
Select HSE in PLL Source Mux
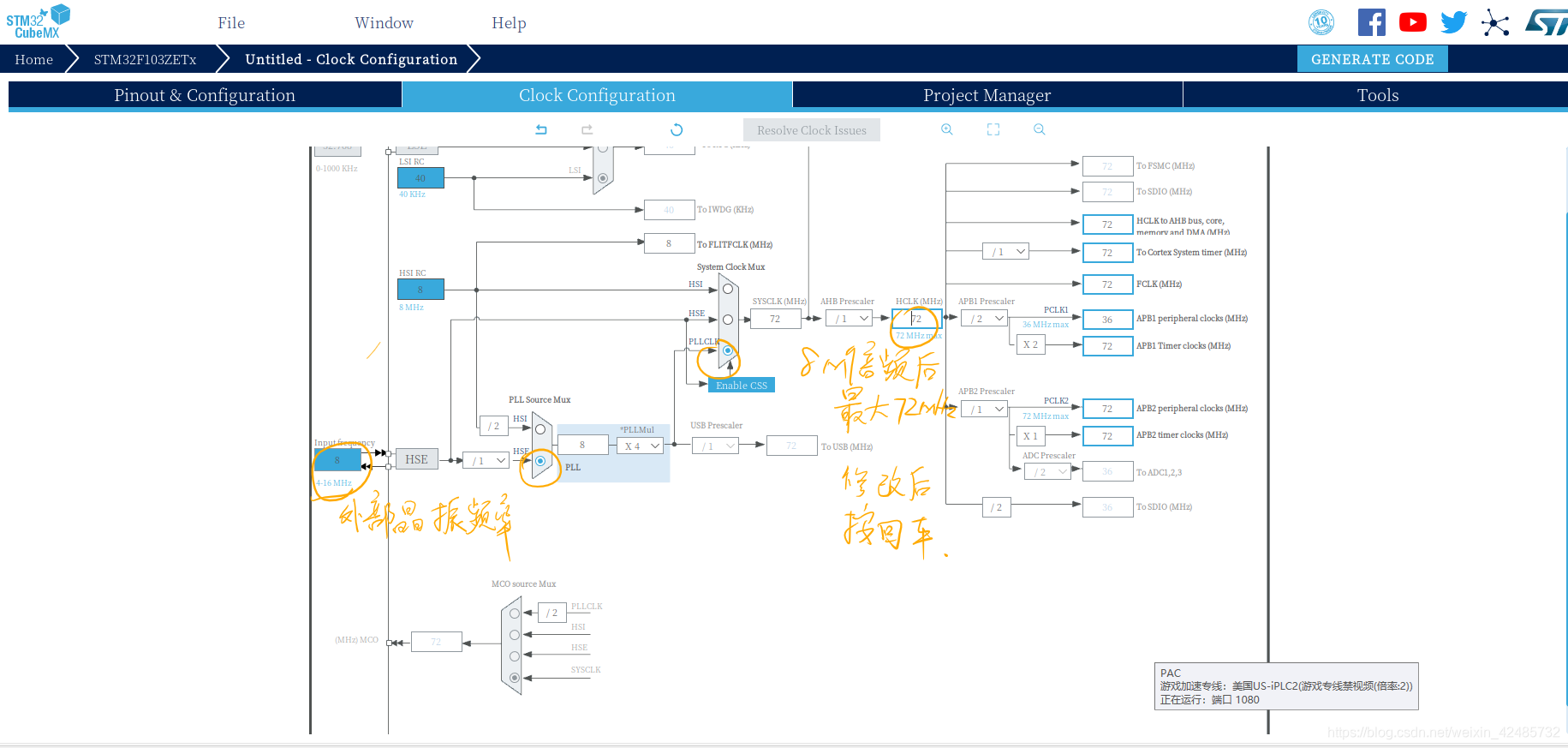point(540,461)
